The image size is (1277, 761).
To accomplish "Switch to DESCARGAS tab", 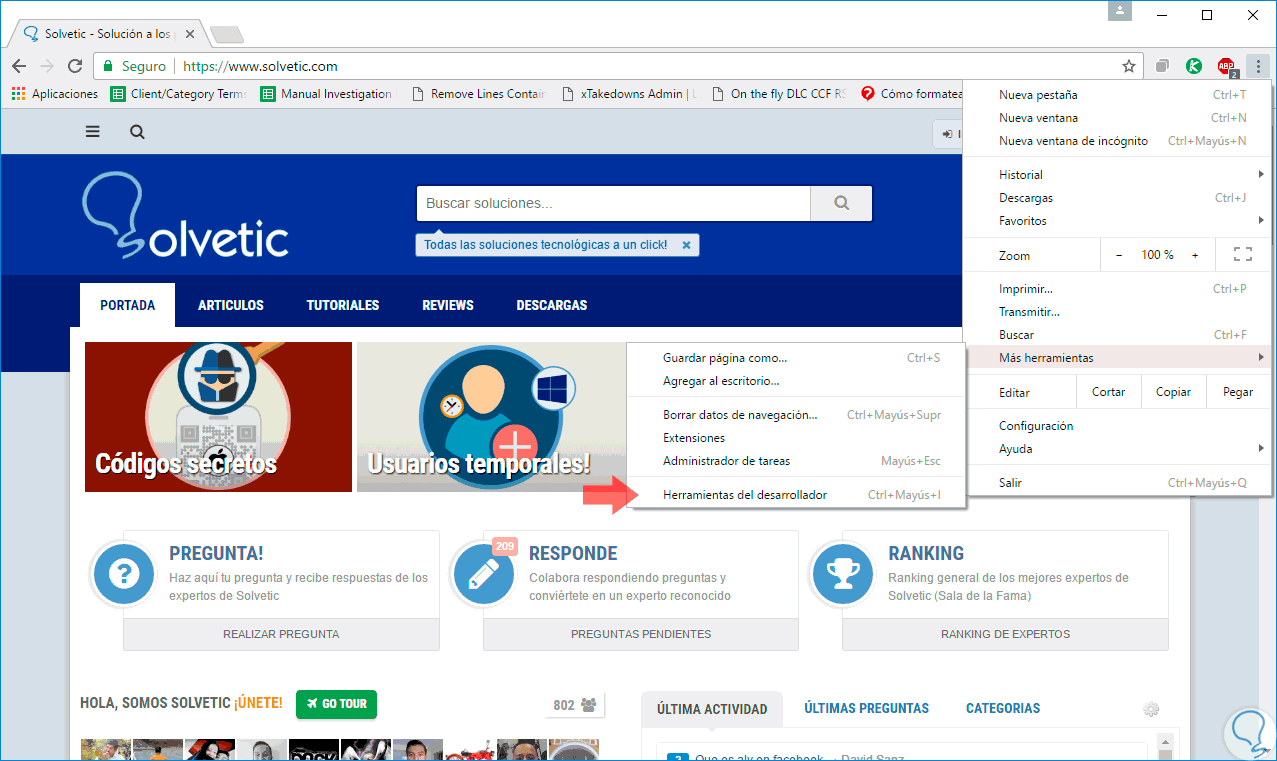I will point(552,305).
